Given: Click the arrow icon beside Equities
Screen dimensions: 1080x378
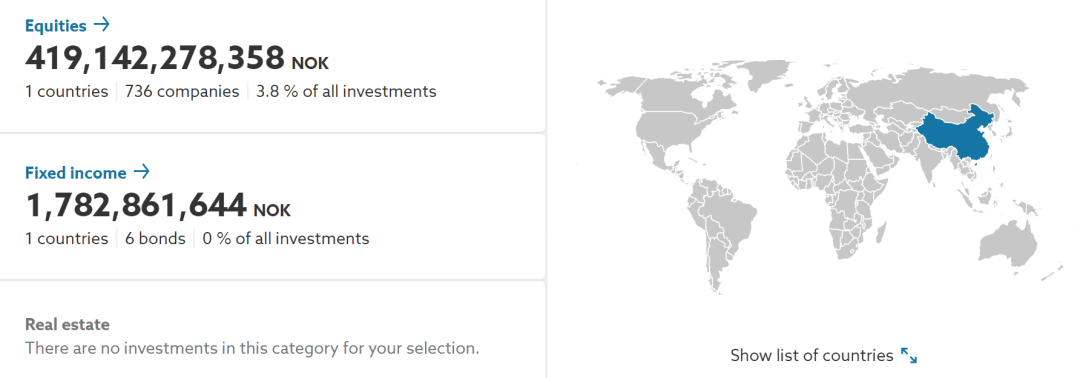Looking at the screenshot, I should point(101,25).
